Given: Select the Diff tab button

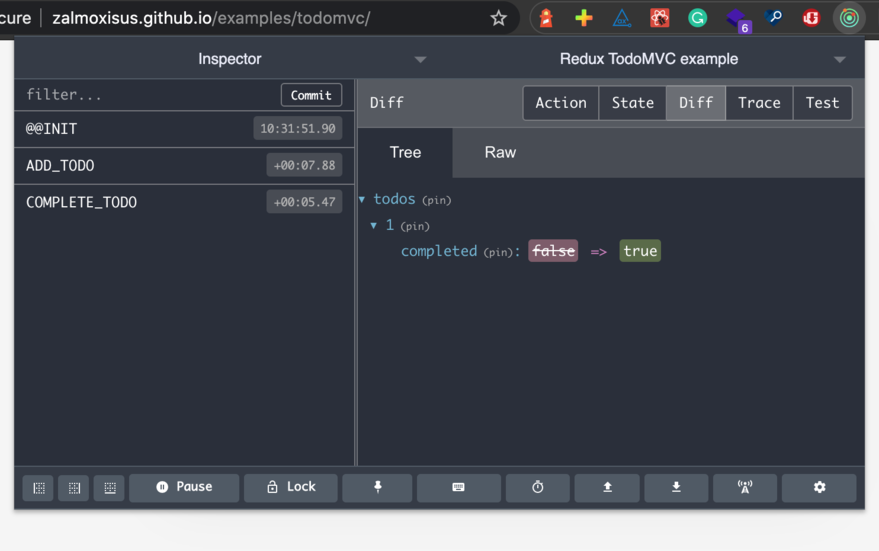Looking at the screenshot, I should coord(696,103).
